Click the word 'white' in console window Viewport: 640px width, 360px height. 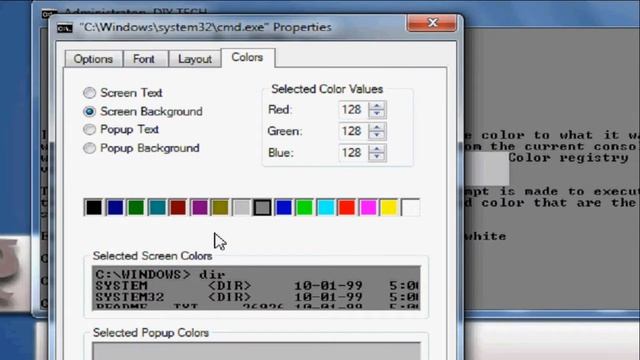[486, 236]
